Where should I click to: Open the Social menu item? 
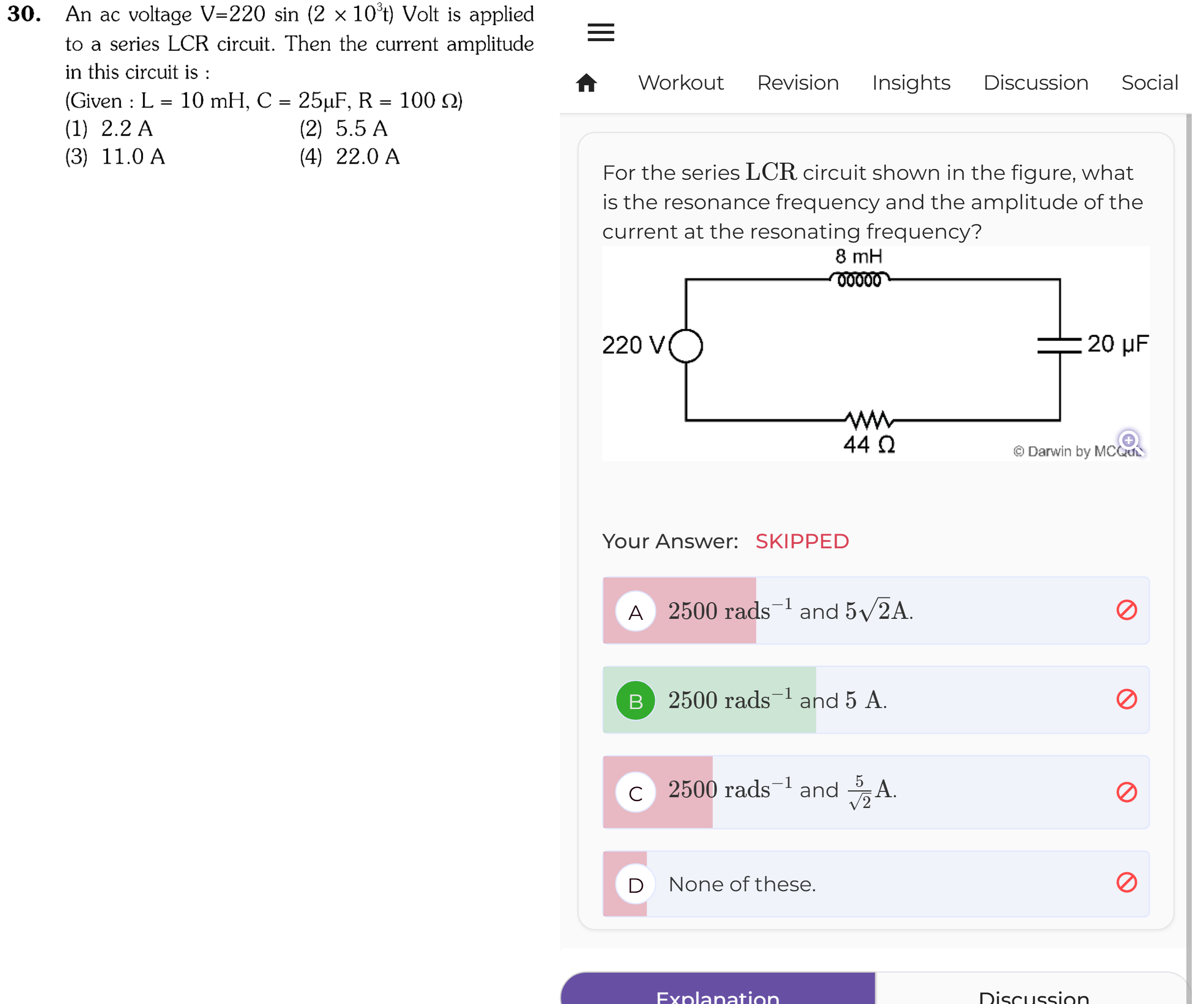1149,83
